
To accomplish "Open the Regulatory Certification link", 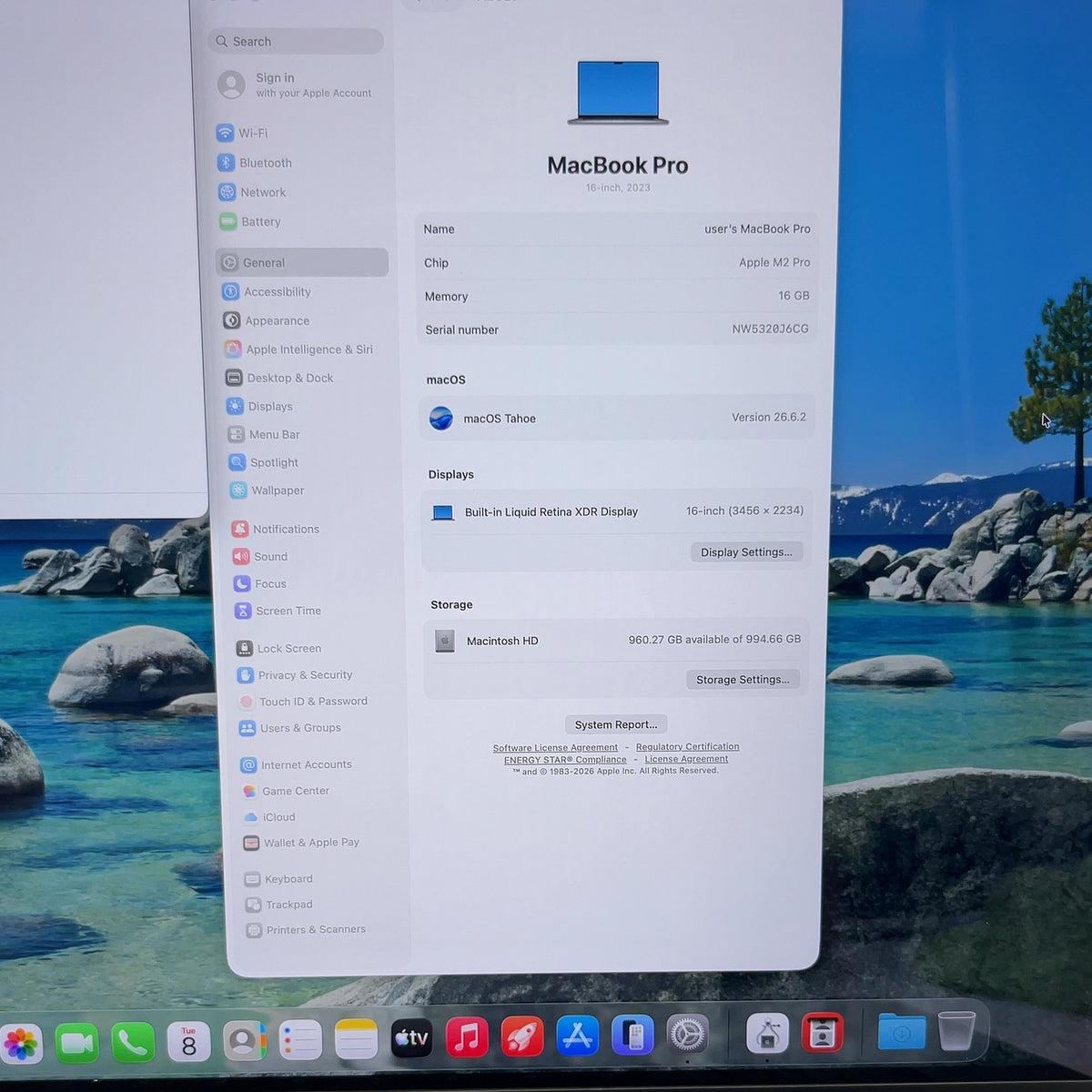I will pyautogui.click(x=687, y=746).
